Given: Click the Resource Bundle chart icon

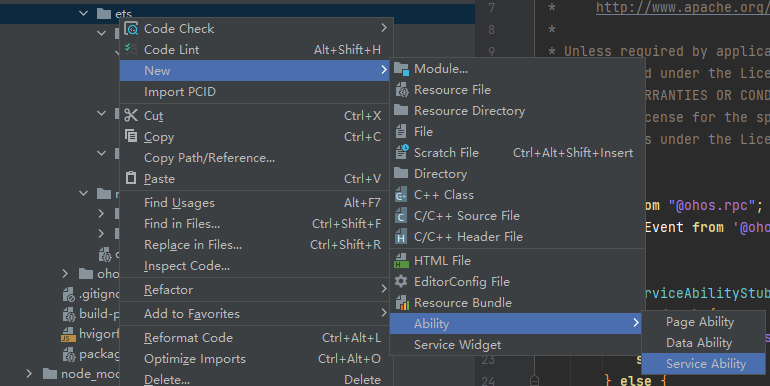Looking at the screenshot, I should coord(402,303).
